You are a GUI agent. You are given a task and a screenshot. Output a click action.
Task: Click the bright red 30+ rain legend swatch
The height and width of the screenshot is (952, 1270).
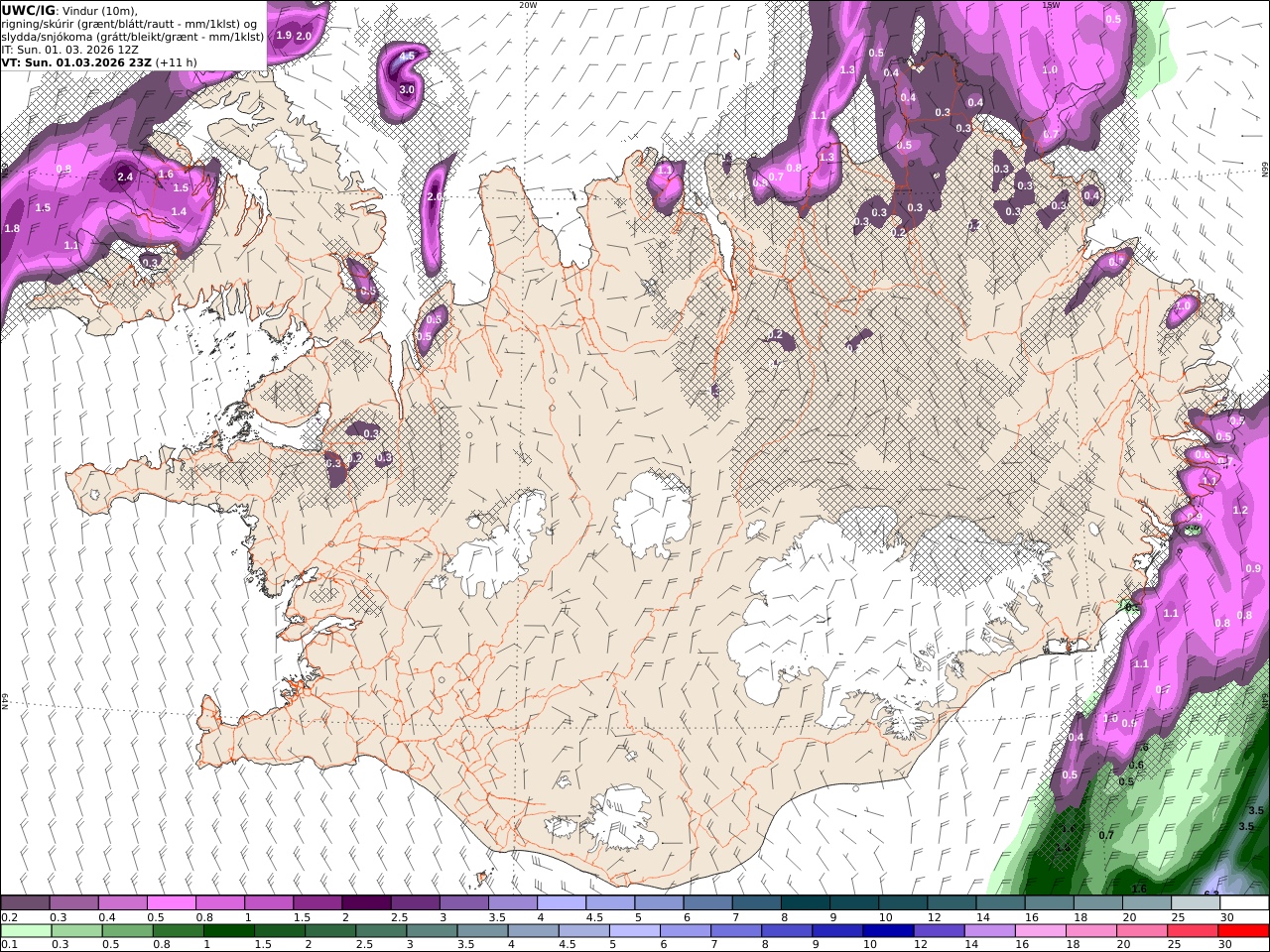(1242, 930)
